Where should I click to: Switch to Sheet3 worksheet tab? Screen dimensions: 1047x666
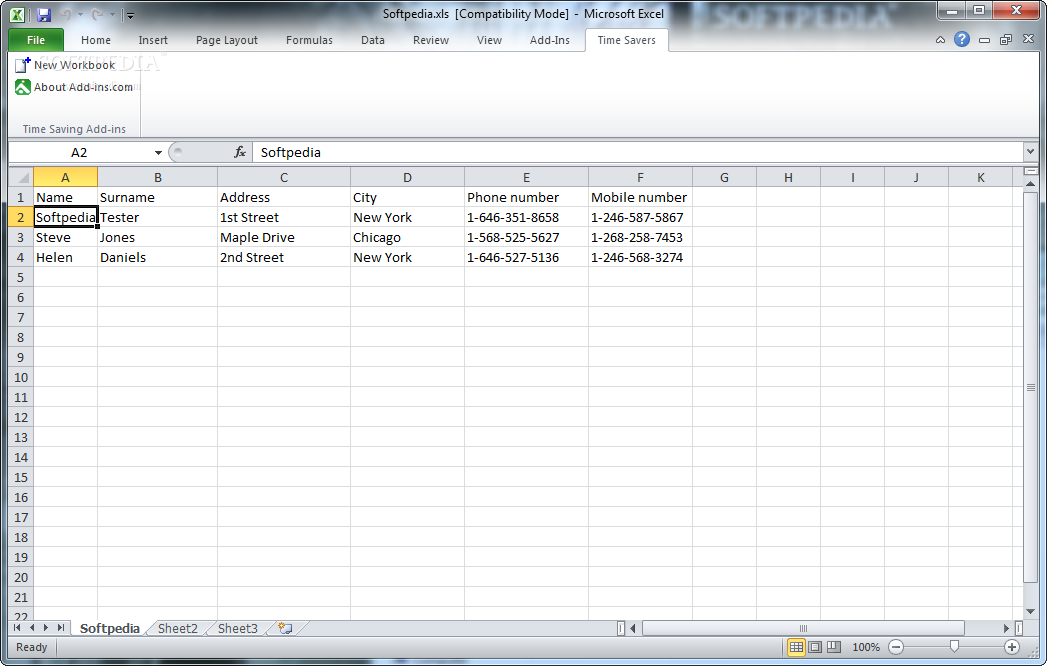(238, 628)
